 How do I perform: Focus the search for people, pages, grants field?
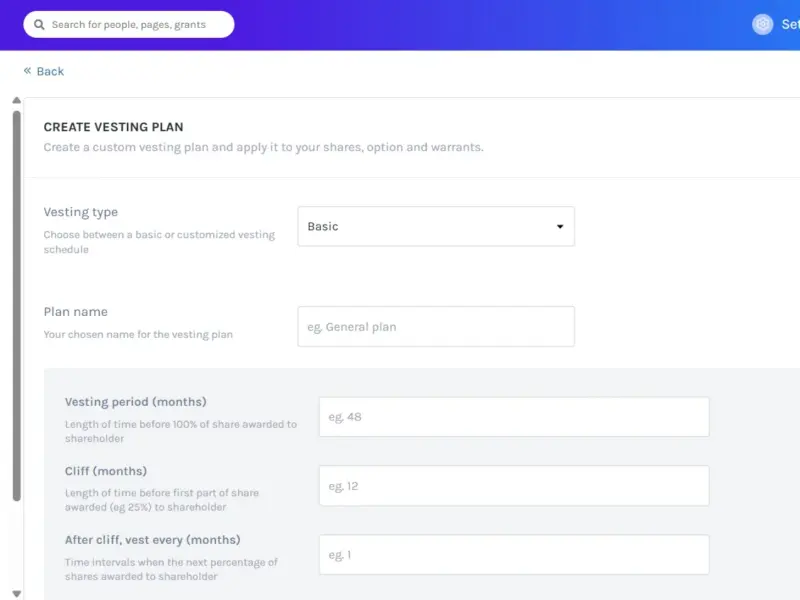pos(129,24)
